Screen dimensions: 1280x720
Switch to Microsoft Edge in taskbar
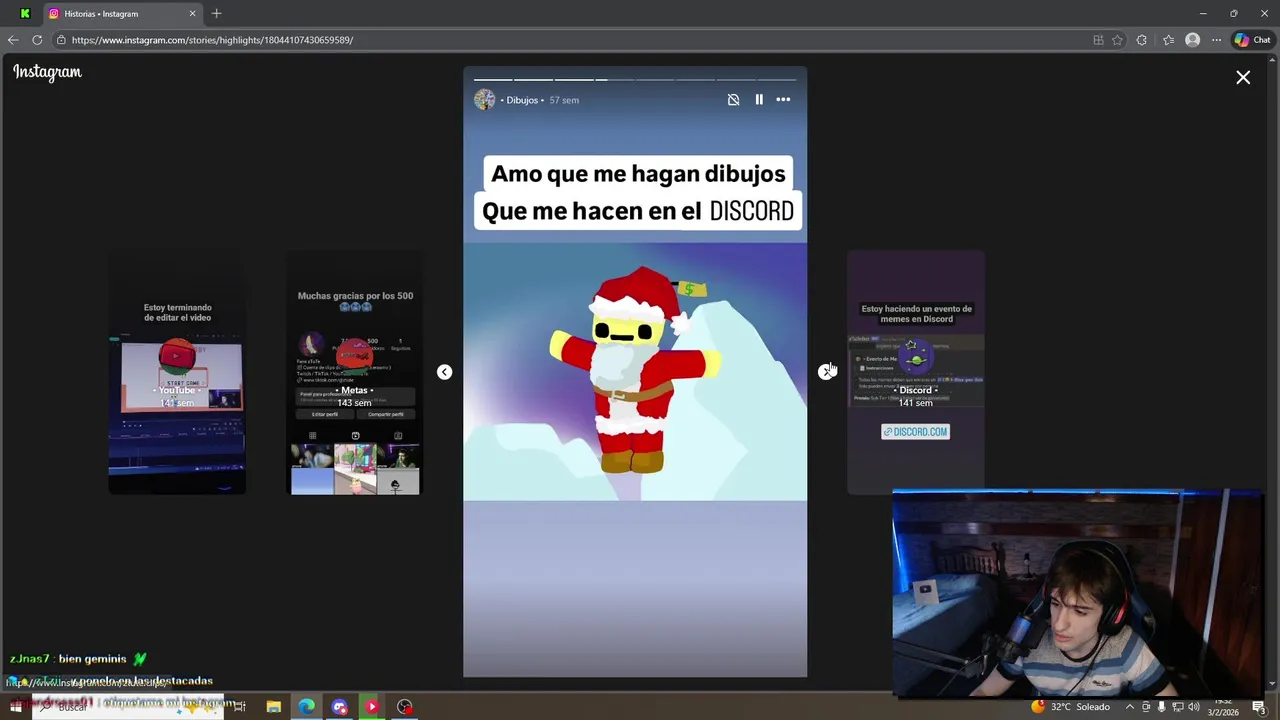306,706
